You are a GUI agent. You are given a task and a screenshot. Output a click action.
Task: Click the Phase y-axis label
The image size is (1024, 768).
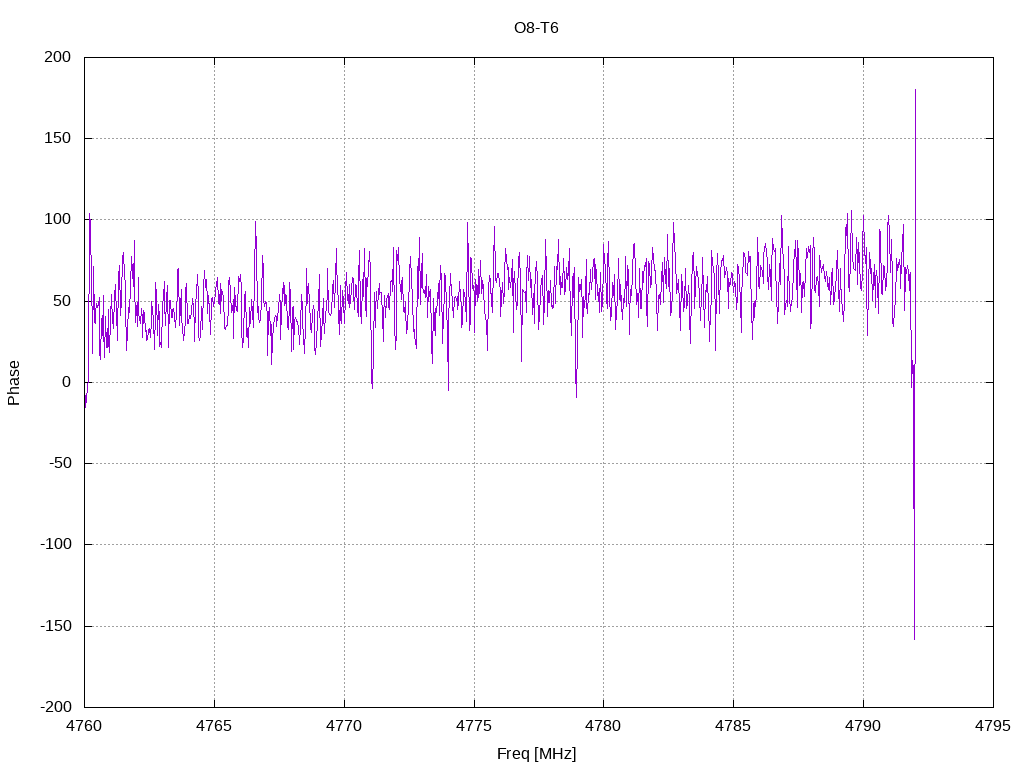[x=14, y=383]
